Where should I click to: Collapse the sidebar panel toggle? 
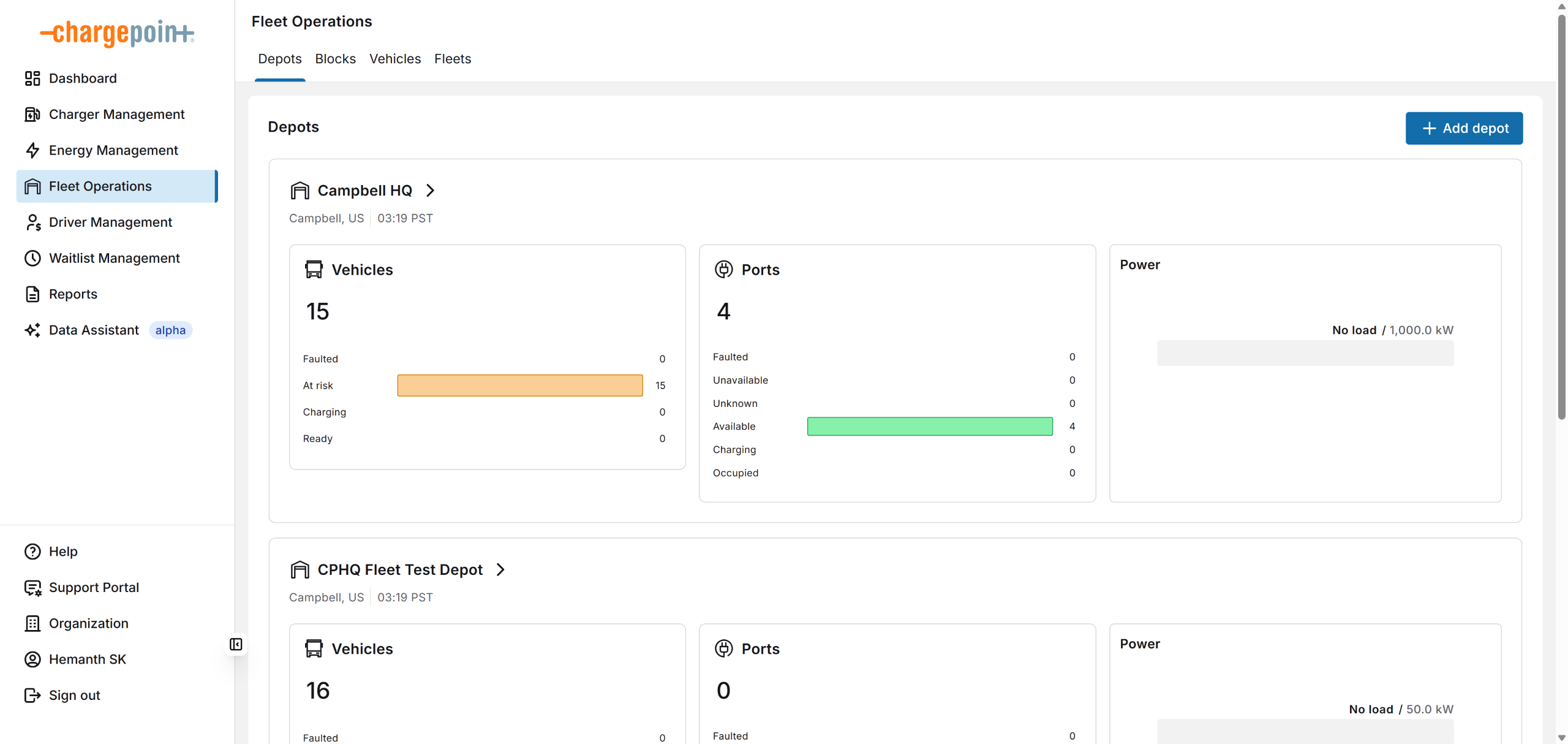click(236, 644)
